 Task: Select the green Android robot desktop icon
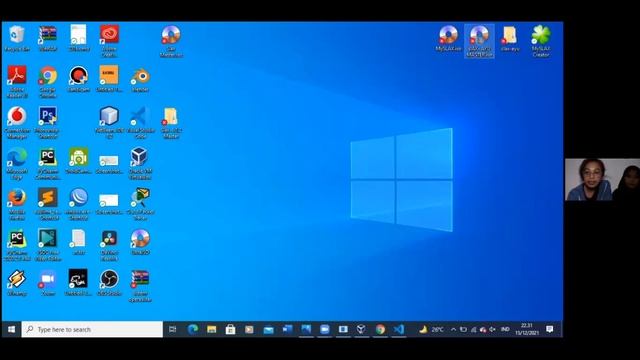78,160
